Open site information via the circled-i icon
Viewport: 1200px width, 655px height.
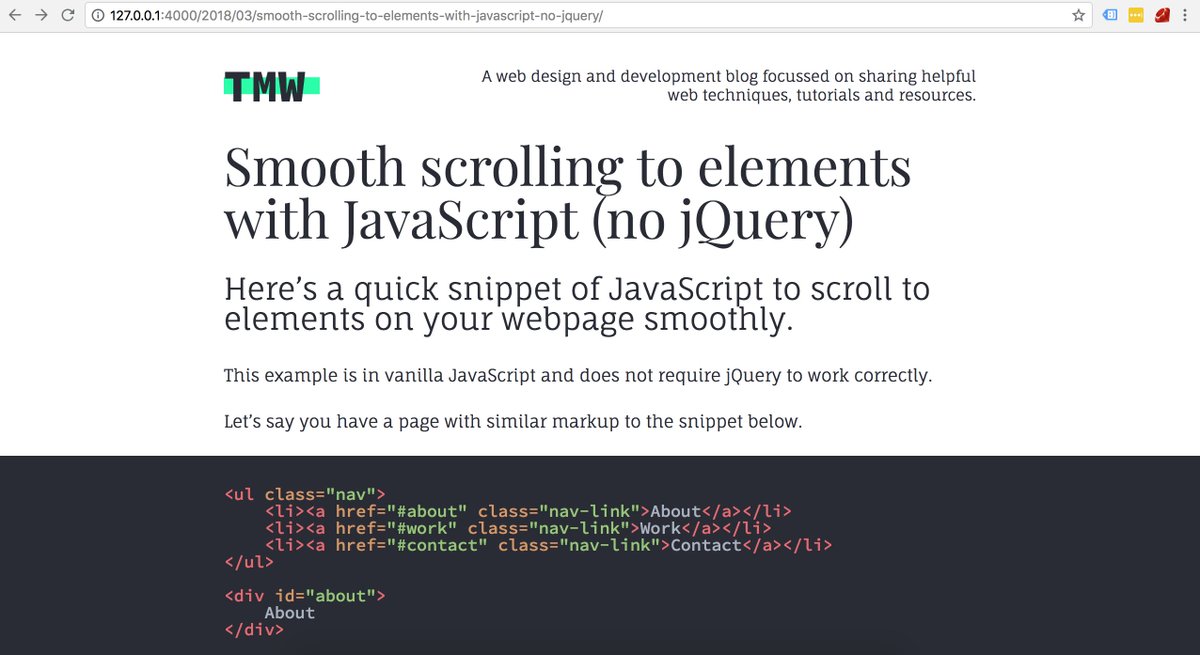(97, 16)
